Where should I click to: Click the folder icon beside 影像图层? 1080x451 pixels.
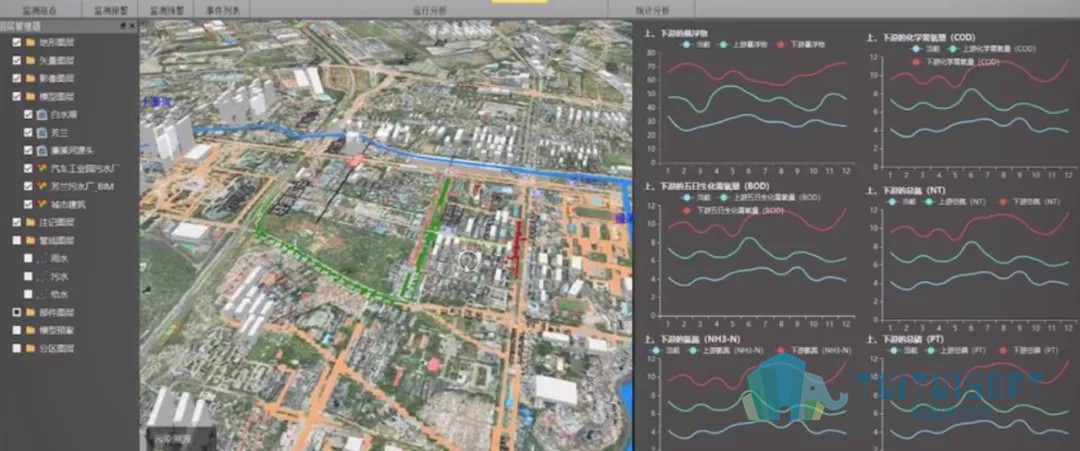tap(30, 78)
